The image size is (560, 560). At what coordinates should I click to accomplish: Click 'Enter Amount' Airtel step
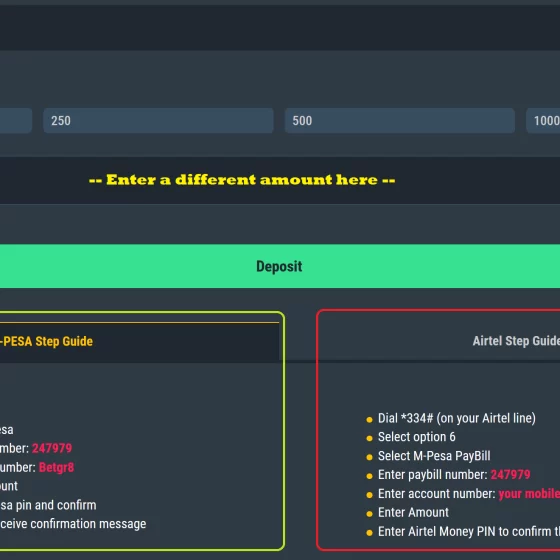[x=413, y=512]
